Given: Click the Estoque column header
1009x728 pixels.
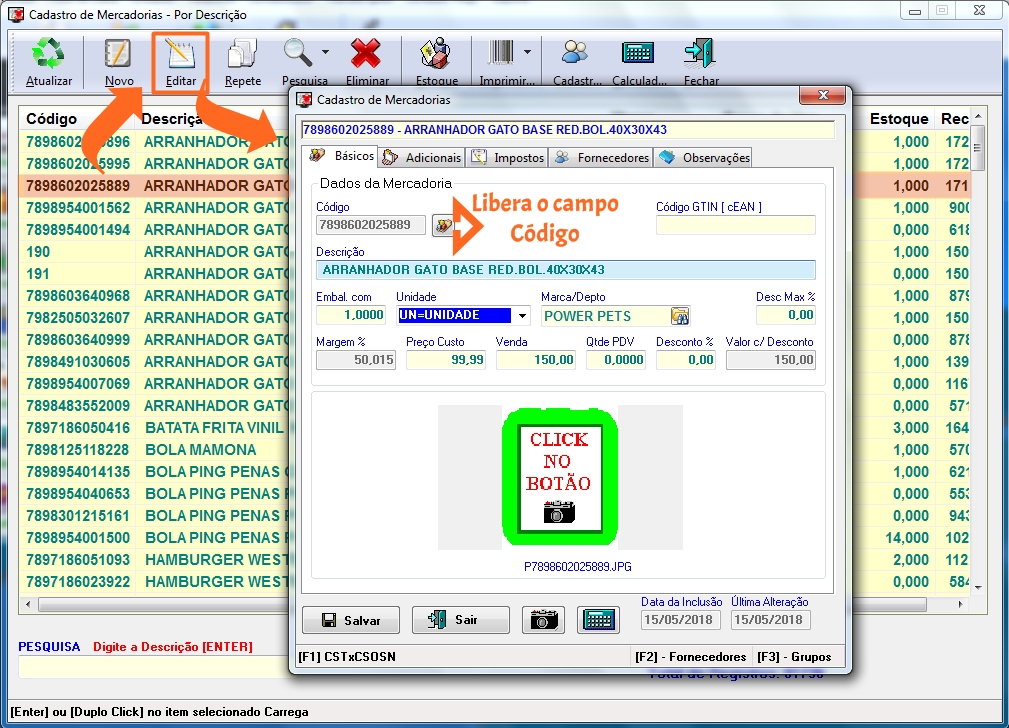Looking at the screenshot, I should pos(898,119).
